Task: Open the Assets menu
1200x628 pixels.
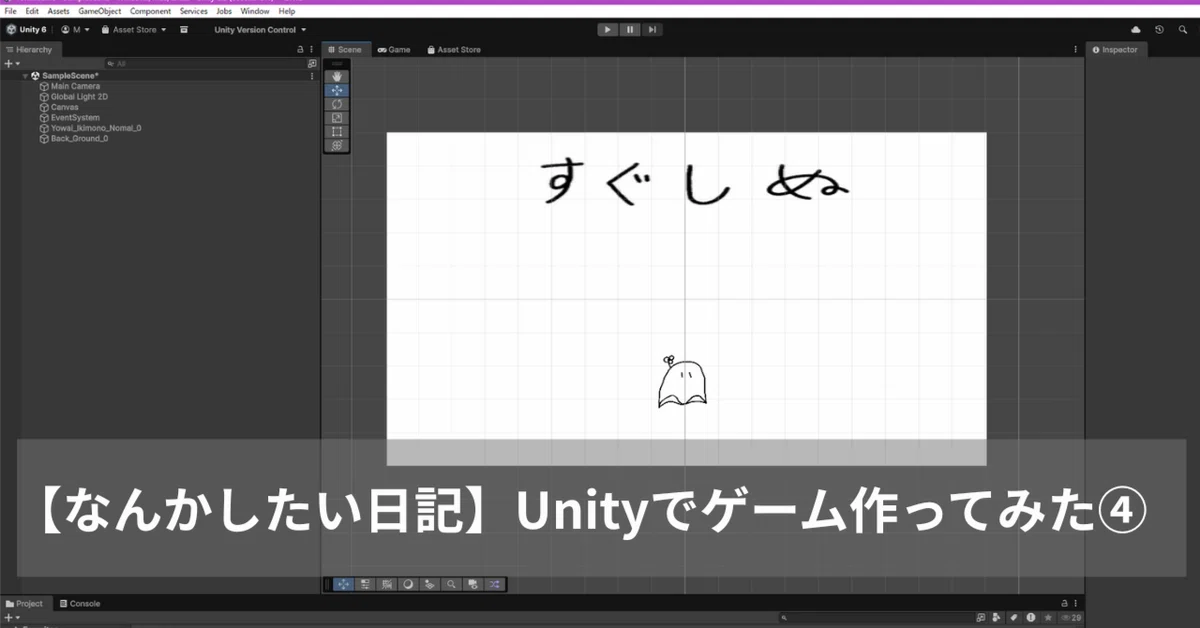Action: tap(59, 11)
